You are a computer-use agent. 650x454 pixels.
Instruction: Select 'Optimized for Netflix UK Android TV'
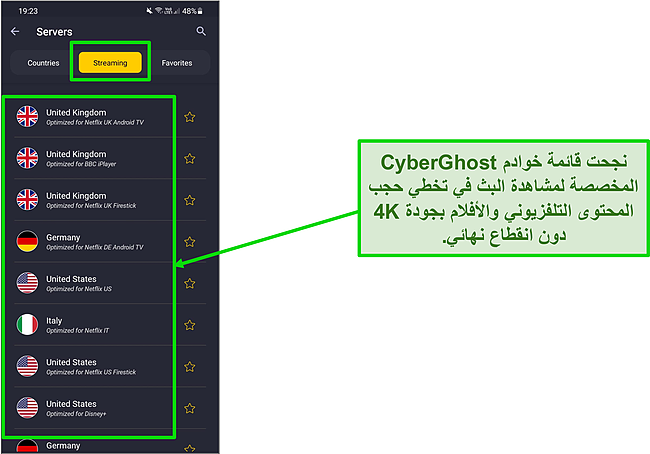pos(95,123)
